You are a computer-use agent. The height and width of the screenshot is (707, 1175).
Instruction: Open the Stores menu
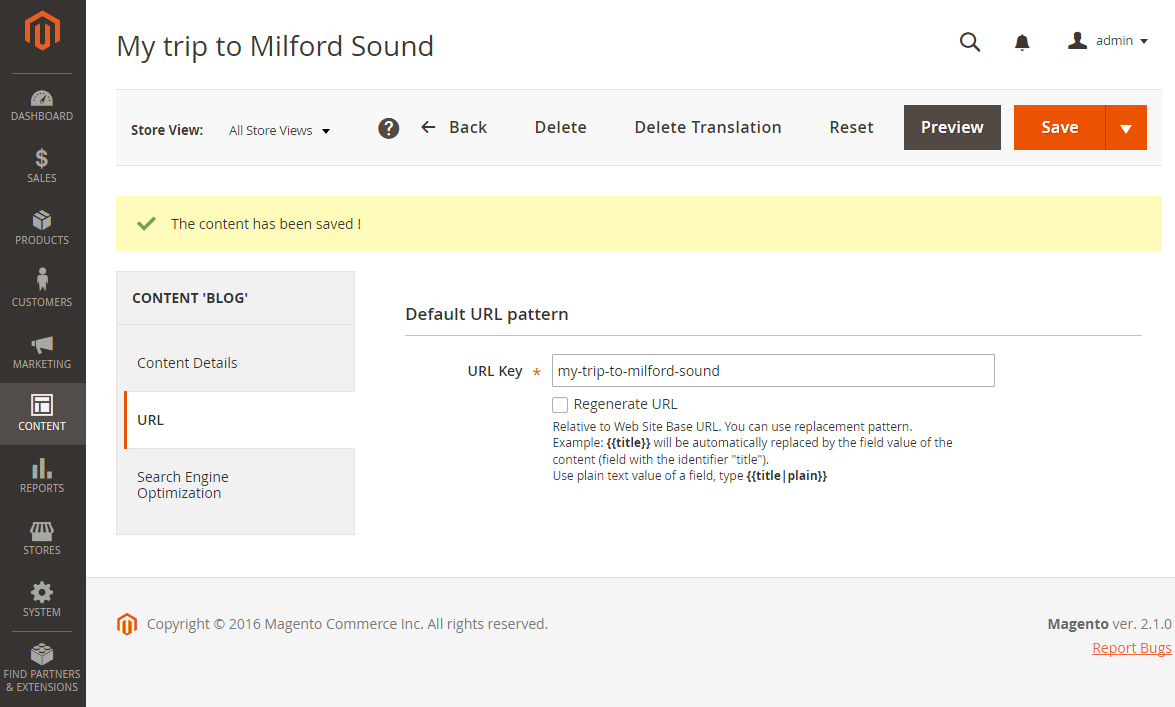(42, 538)
